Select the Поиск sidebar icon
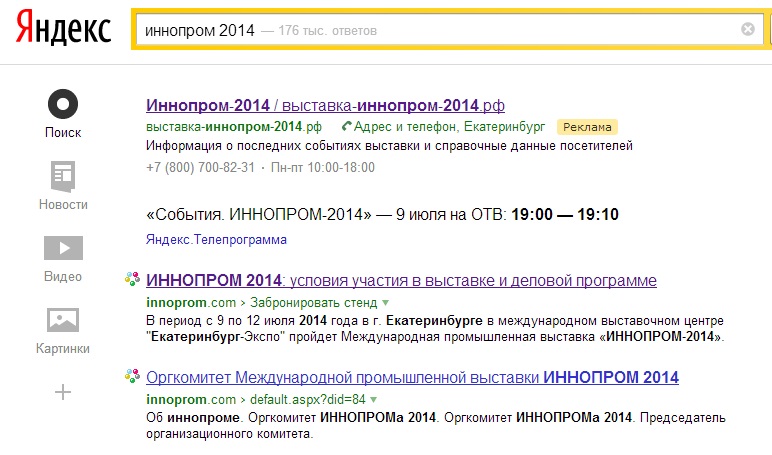 point(63,104)
